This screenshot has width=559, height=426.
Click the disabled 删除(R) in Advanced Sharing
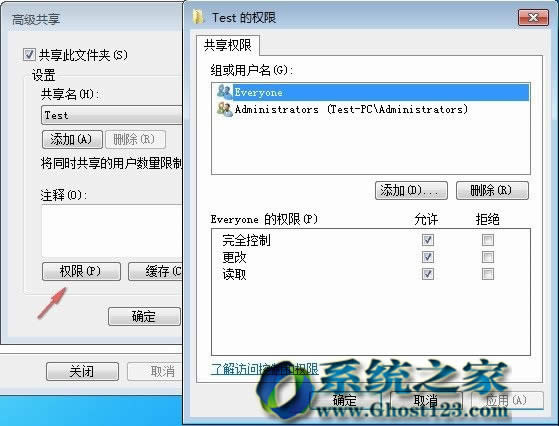coord(135,139)
